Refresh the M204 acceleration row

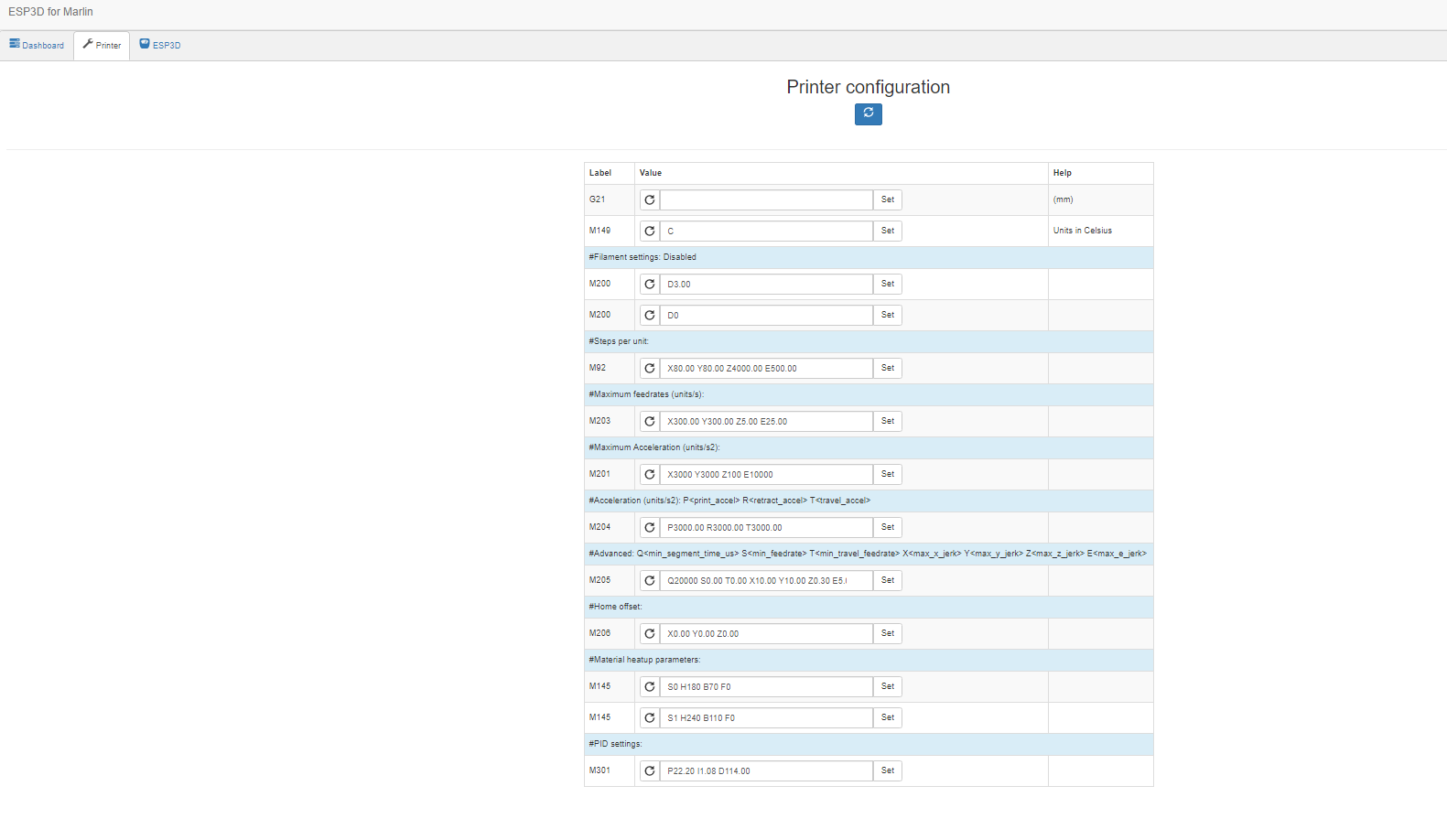(x=650, y=527)
